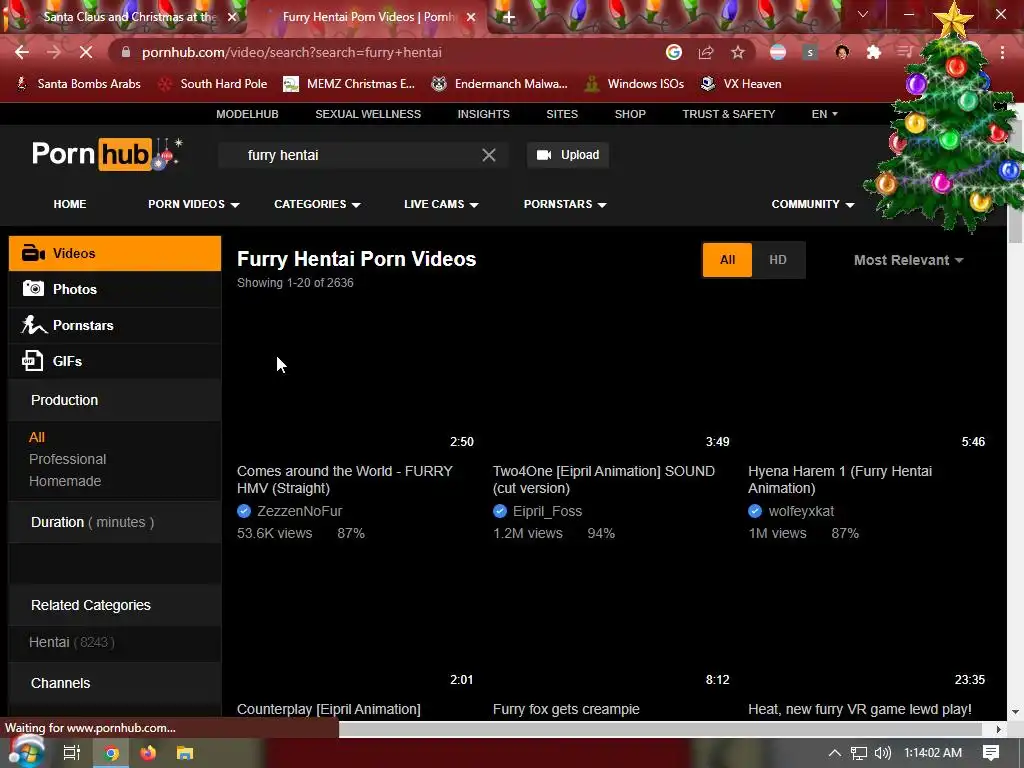1024x768 pixels.
Task: Open the tab search chevron in title bar
Action: (863, 14)
